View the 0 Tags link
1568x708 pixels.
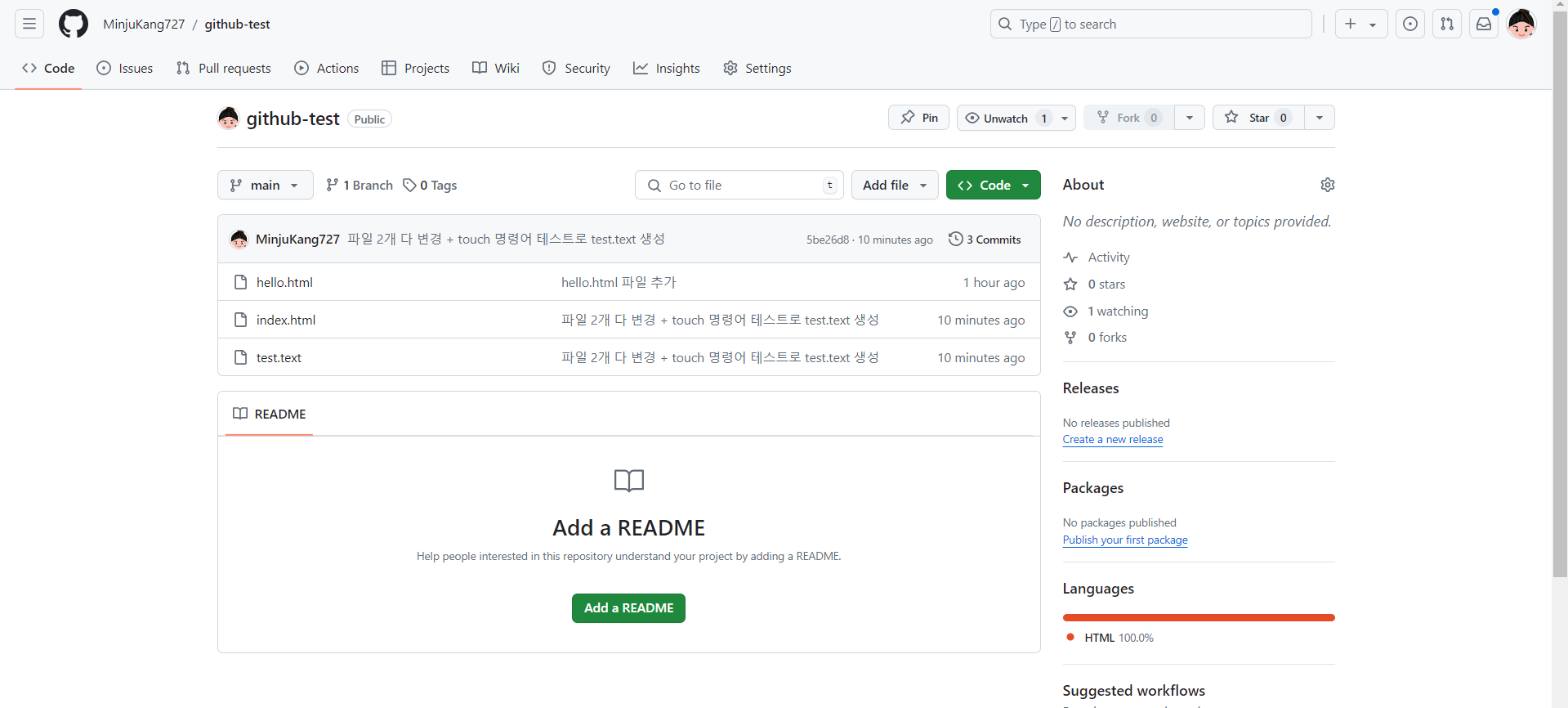point(430,185)
